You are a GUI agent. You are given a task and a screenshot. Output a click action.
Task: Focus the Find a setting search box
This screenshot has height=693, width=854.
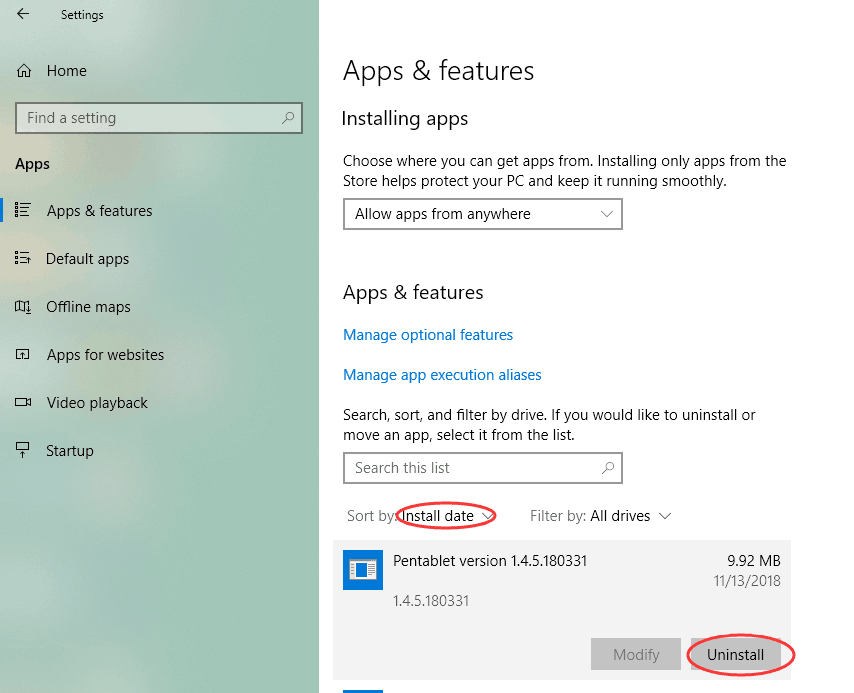pyautogui.click(x=158, y=118)
